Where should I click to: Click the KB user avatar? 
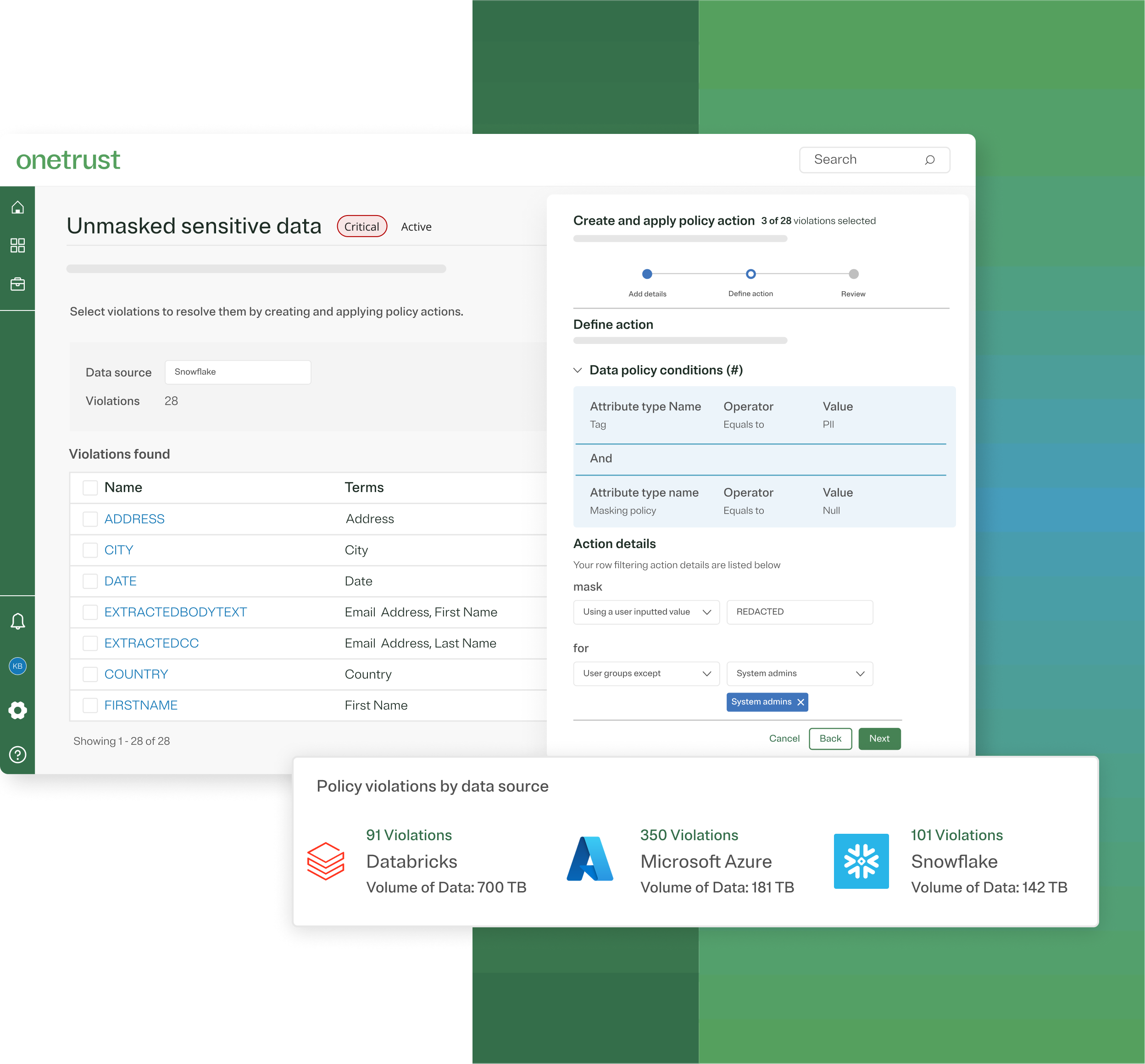18,665
